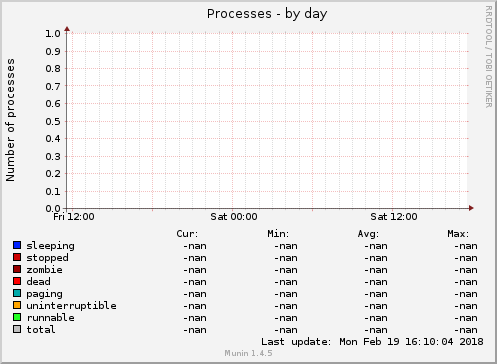Click the Last update timestamp text
The width and height of the screenshot is (497, 364).
pos(372,342)
